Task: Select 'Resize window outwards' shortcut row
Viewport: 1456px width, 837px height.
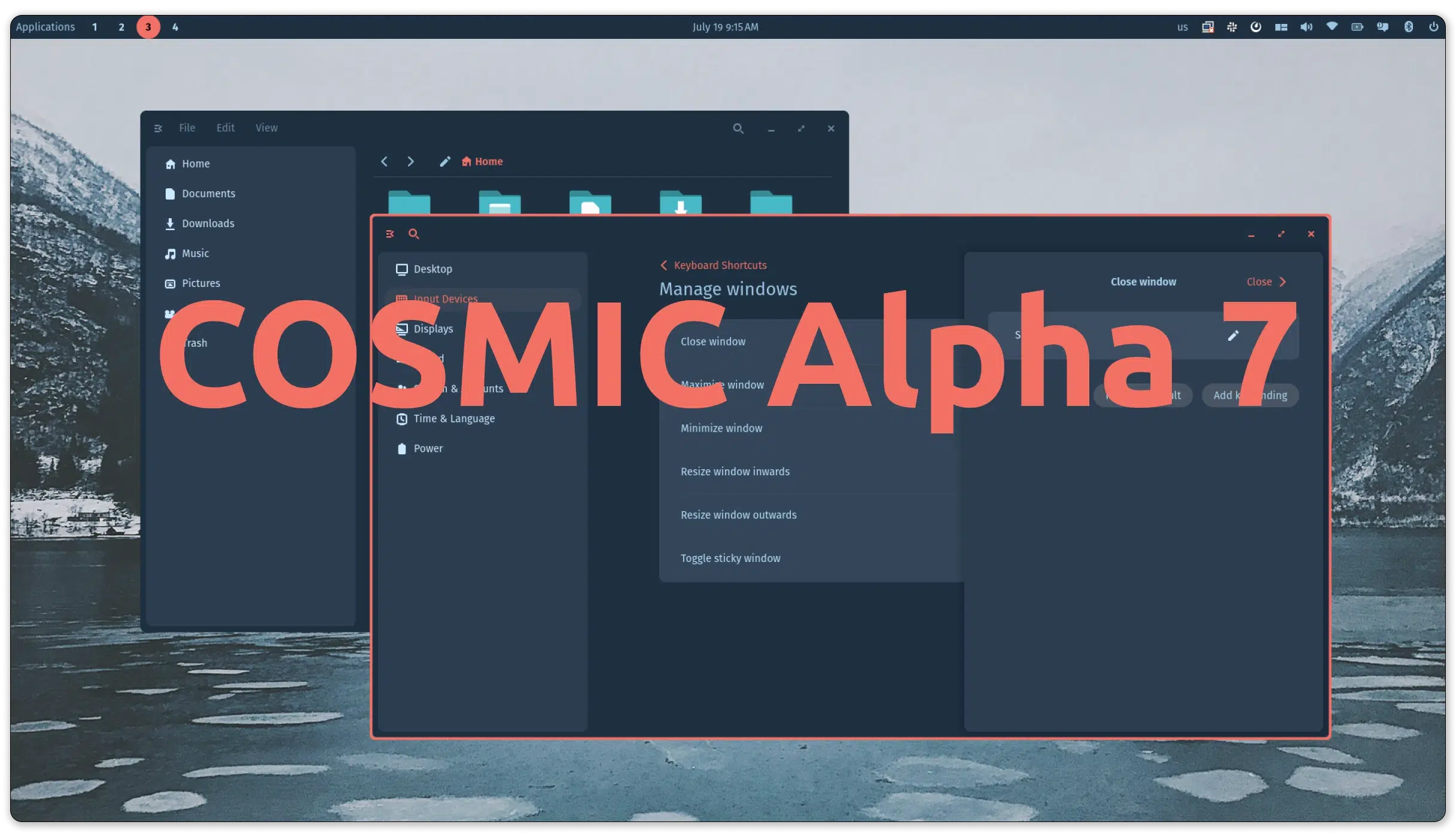Action: (x=812, y=515)
